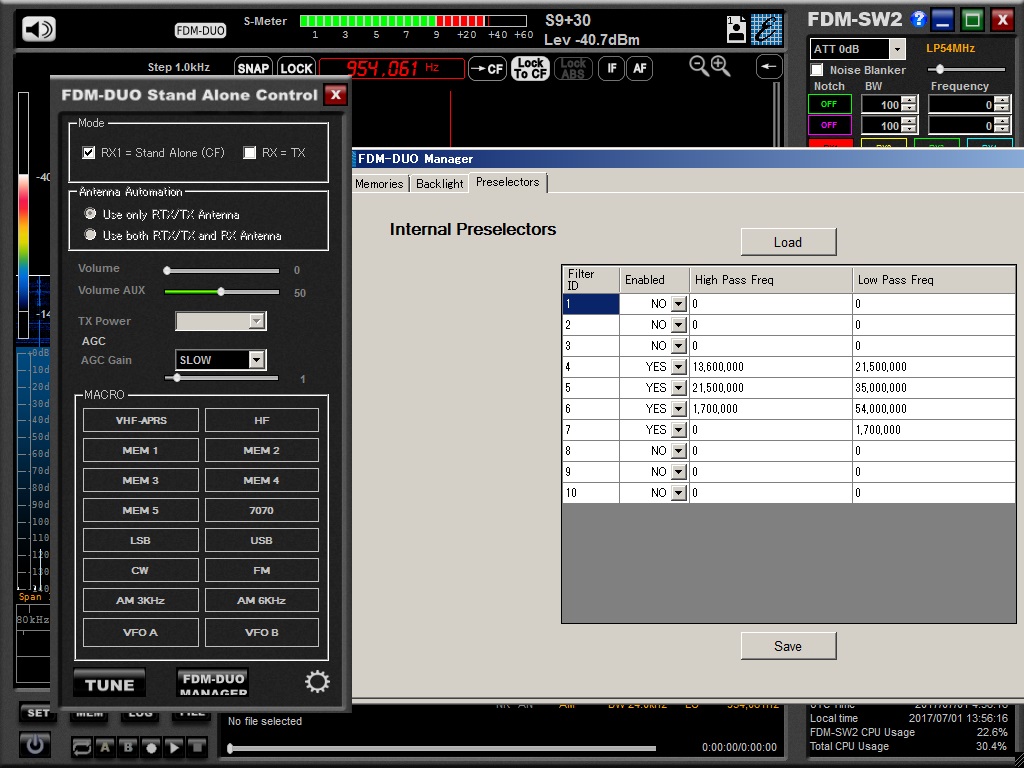Click the SET button
Viewport: 1024px width, 768px height.
click(38, 712)
